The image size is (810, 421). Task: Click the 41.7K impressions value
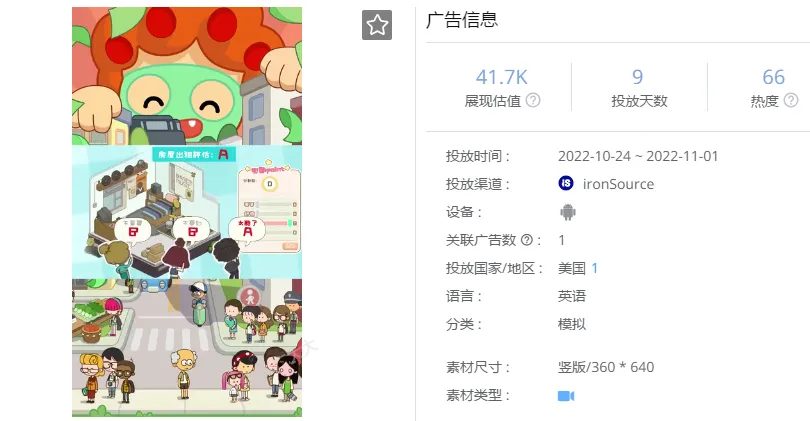coord(502,77)
